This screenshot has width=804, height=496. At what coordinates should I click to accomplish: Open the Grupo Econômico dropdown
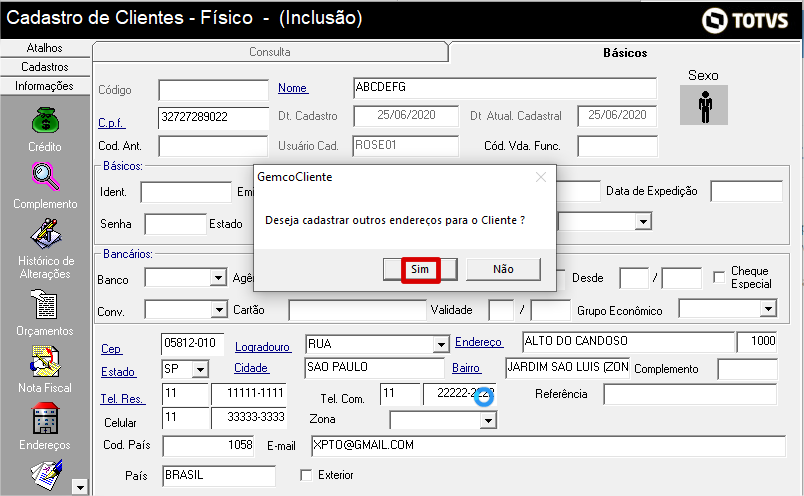(x=768, y=309)
